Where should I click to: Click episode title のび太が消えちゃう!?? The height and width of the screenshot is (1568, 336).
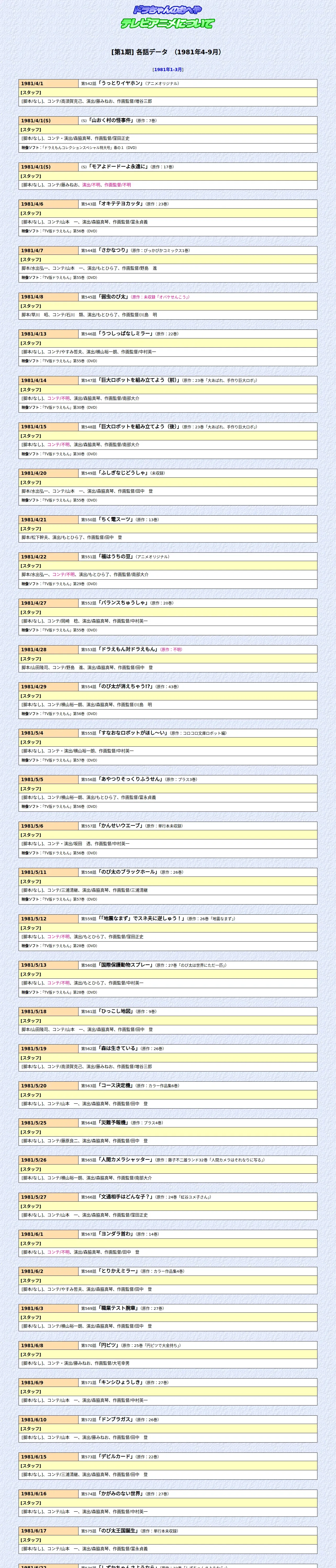click(126, 687)
